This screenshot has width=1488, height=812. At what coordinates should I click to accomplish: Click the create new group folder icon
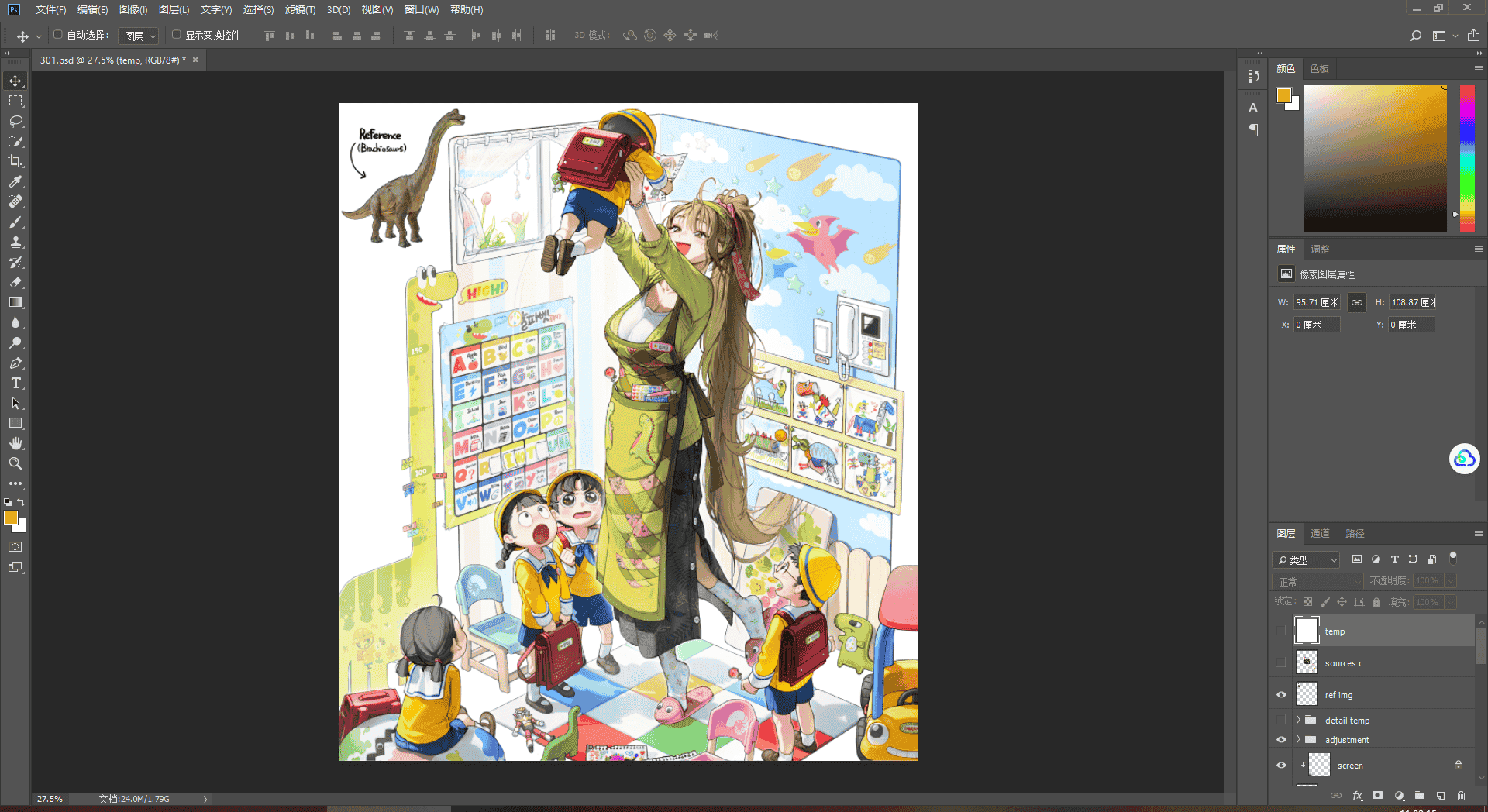(1420, 796)
